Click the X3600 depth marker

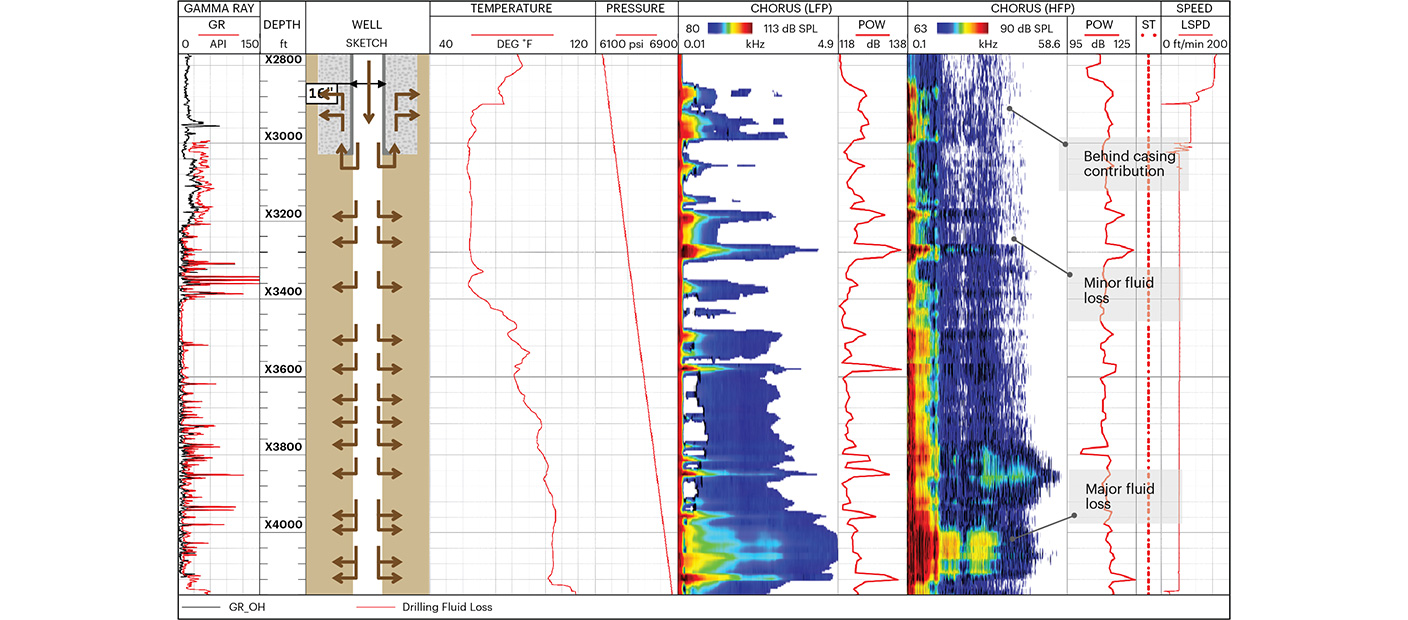tap(282, 369)
